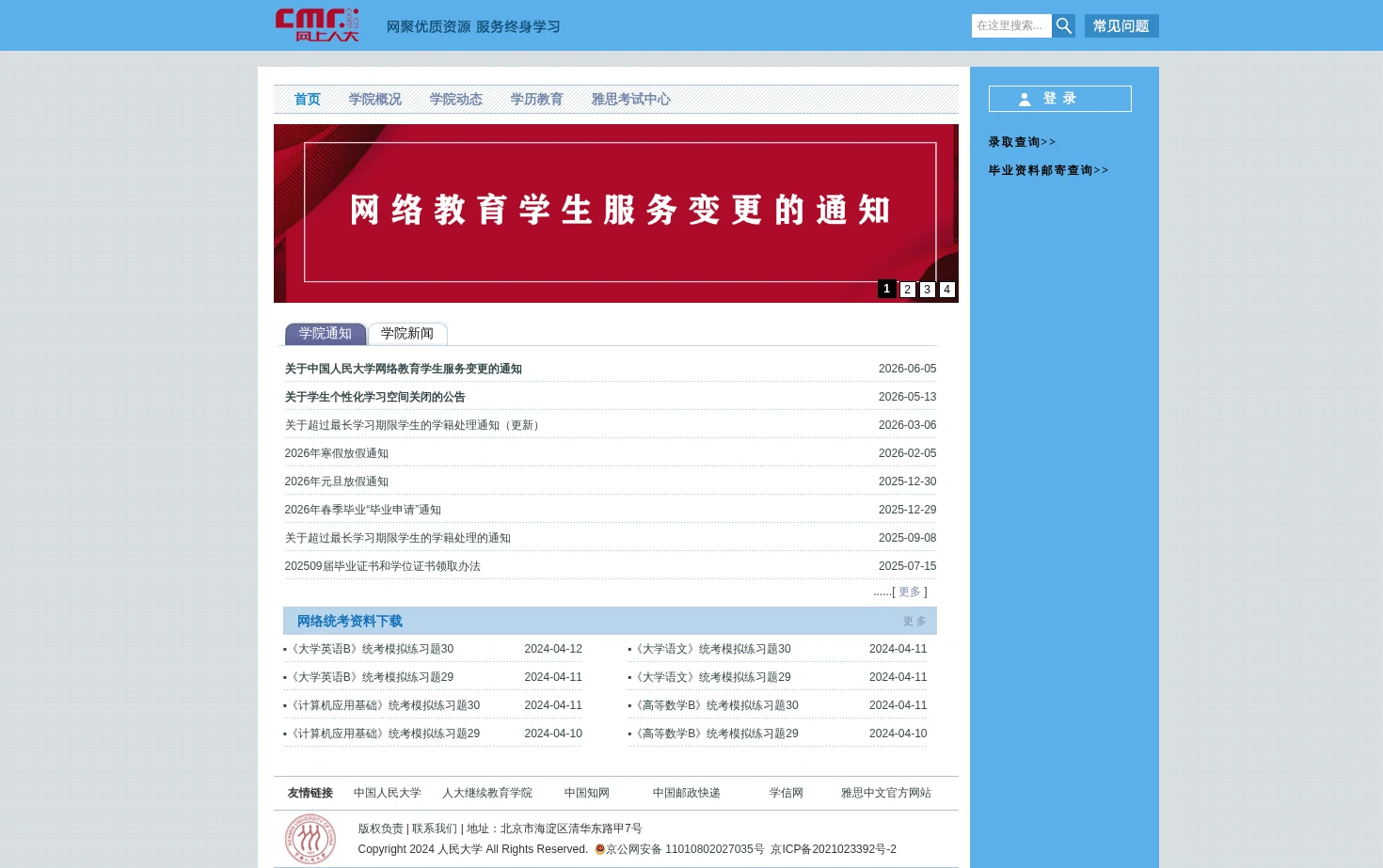Open 学院概况 menu item

374,99
